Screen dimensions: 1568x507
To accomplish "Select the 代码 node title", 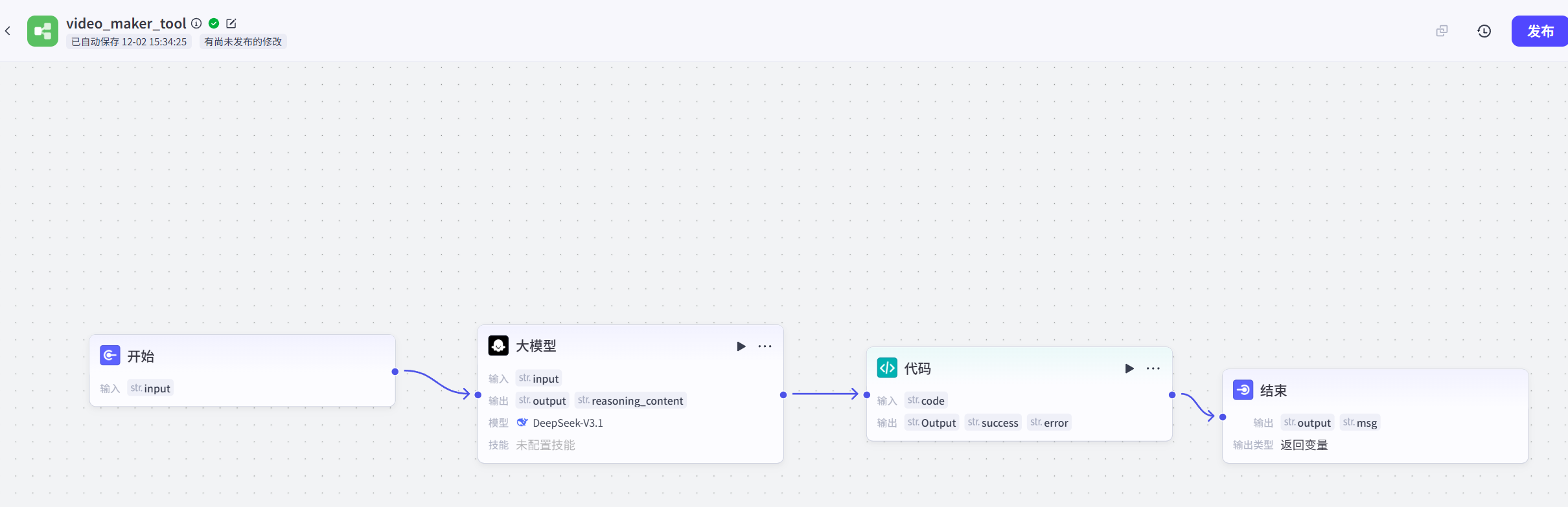I will 917,368.
